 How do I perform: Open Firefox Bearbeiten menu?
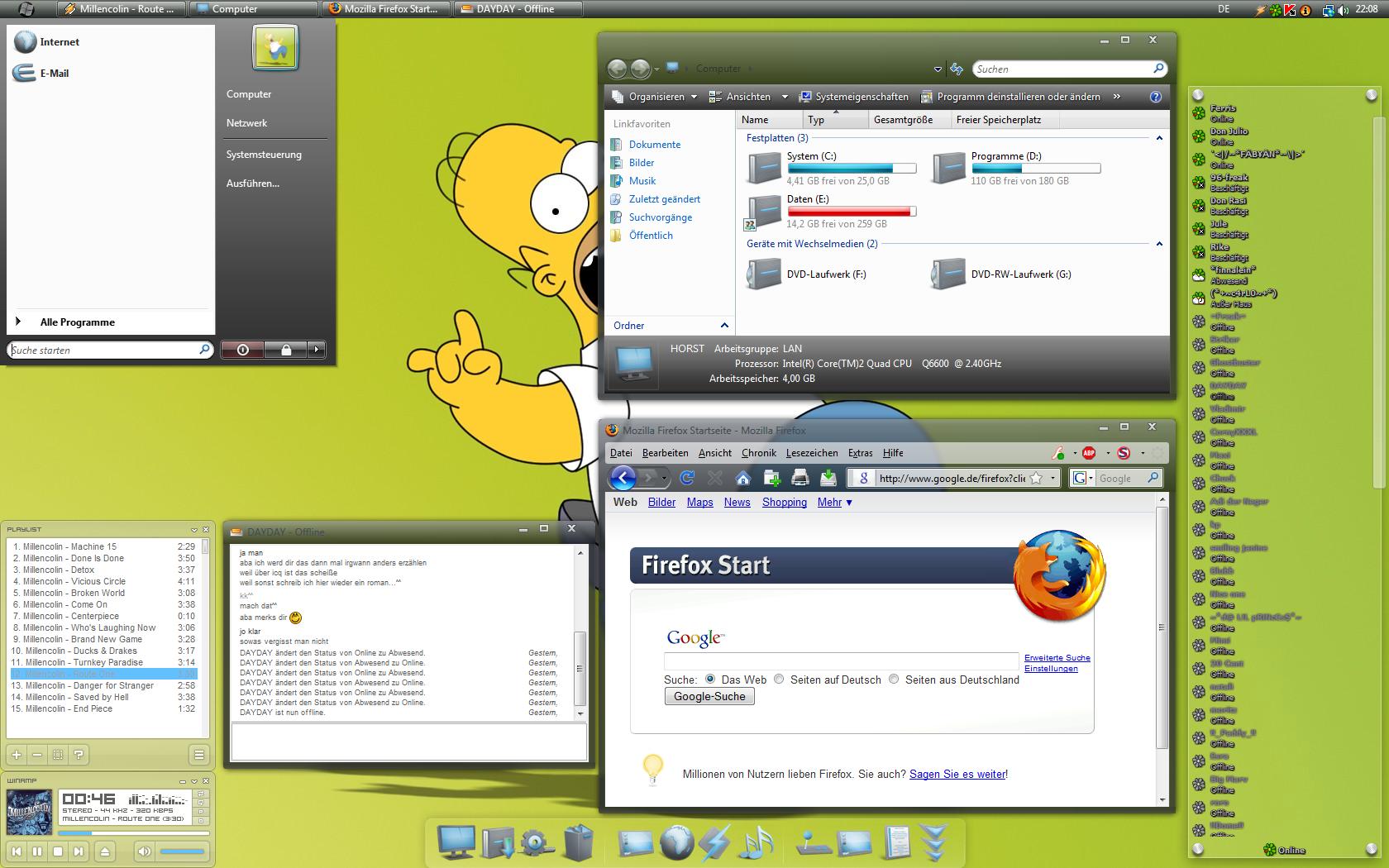[x=665, y=453]
